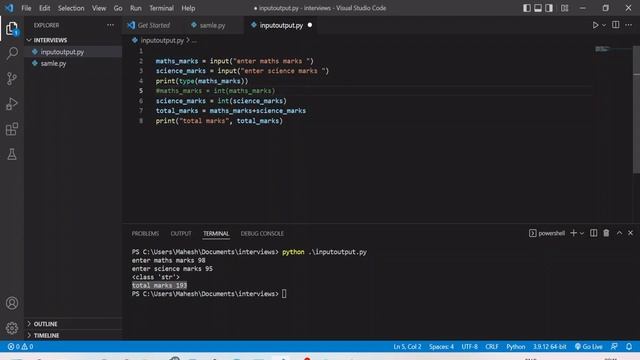This screenshot has width=640, height=360.
Task: Open the terminal launch profile dropdown
Action: click(582, 233)
